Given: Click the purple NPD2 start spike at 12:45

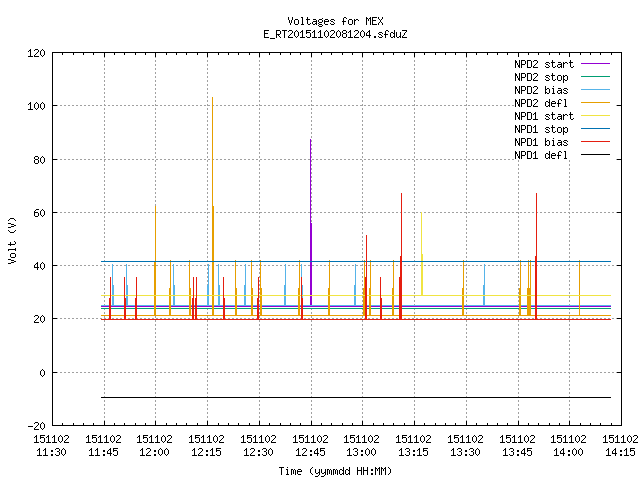Looking at the screenshot, I should 311,220.
